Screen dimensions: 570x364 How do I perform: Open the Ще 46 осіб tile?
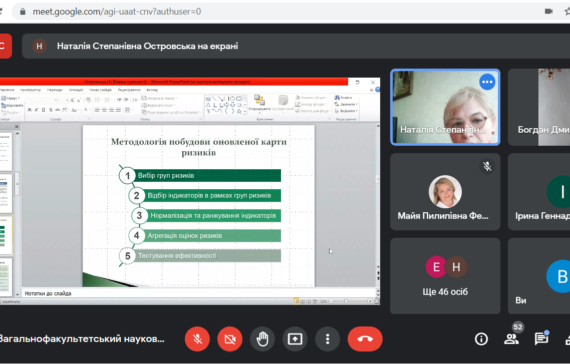pyautogui.click(x=445, y=276)
